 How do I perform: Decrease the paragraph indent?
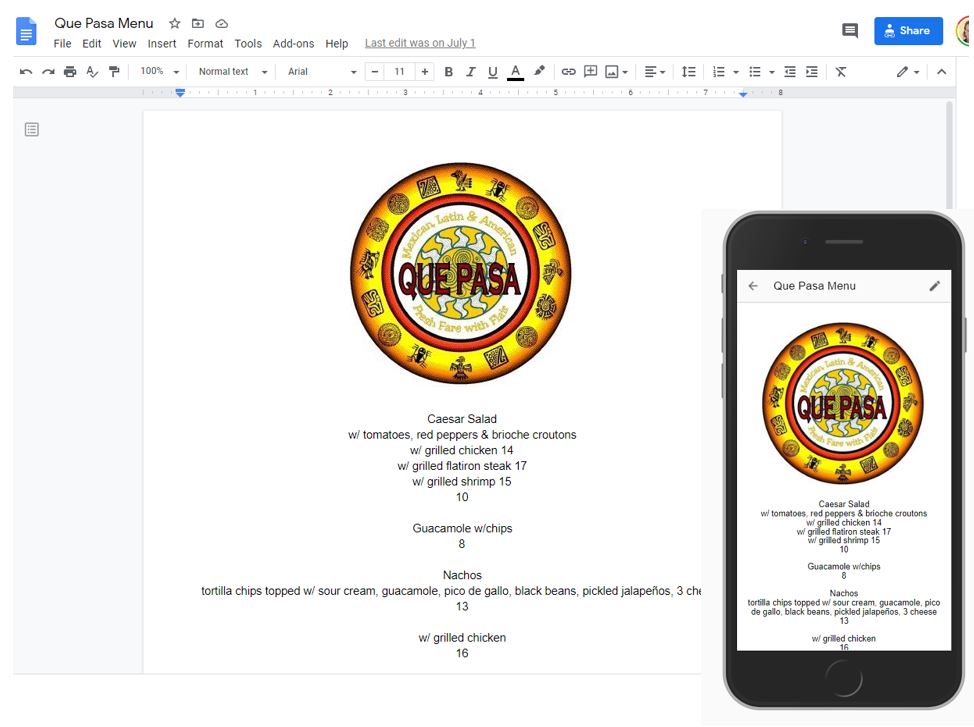pyautogui.click(x=790, y=71)
